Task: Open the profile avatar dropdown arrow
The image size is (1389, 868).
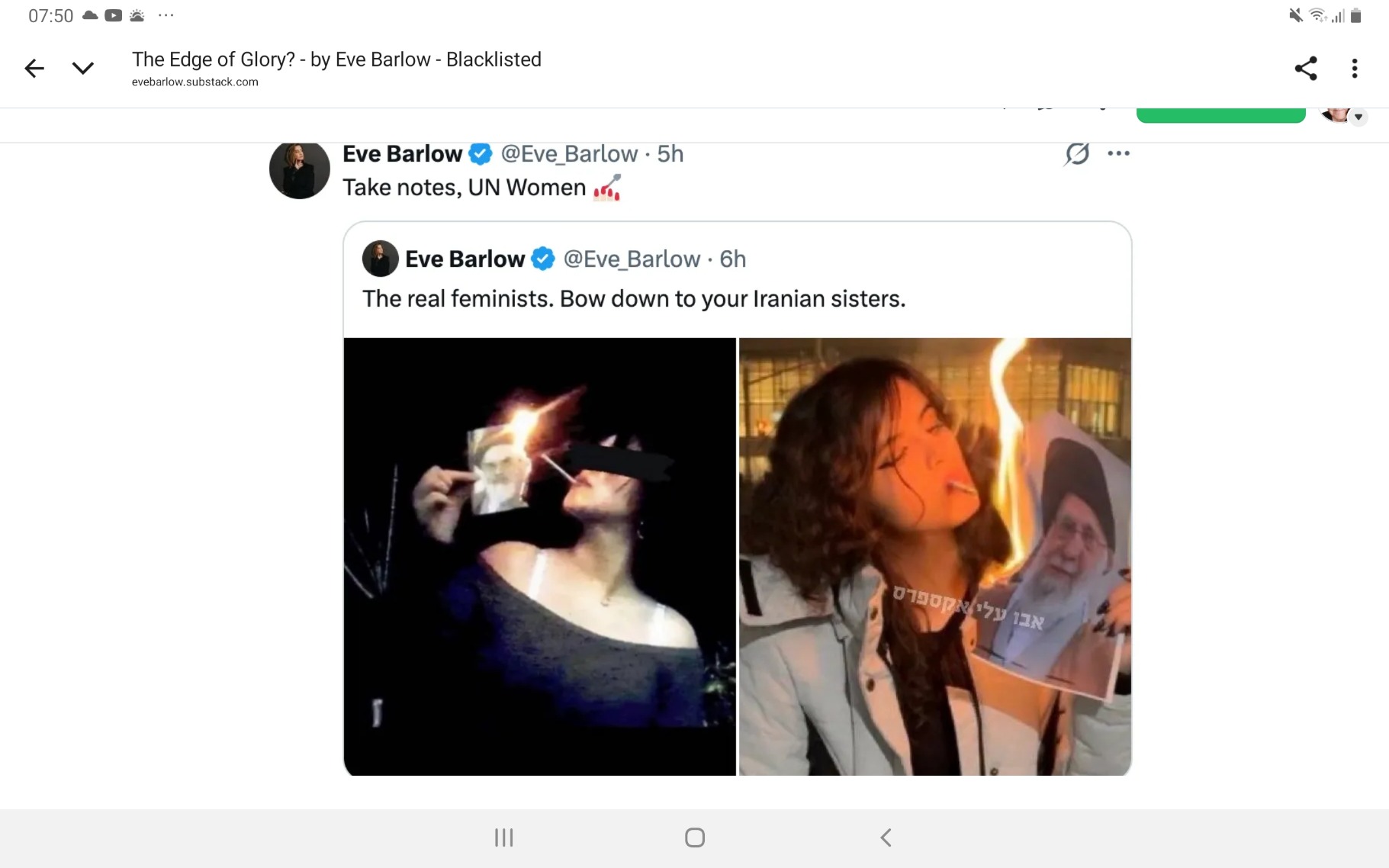Action: point(1358,117)
